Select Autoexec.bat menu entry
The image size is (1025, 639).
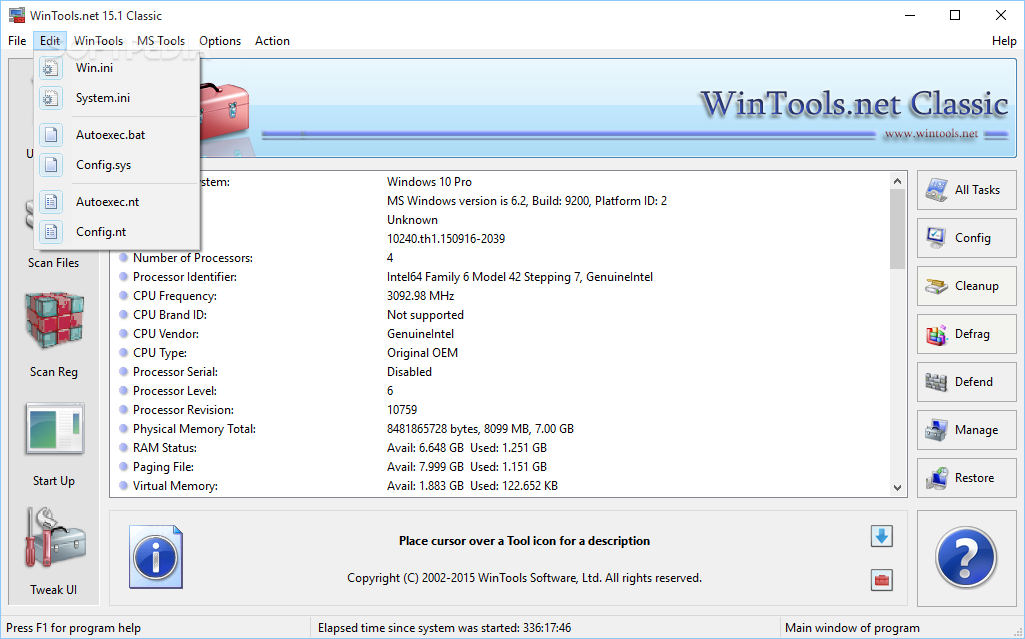(x=116, y=135)
